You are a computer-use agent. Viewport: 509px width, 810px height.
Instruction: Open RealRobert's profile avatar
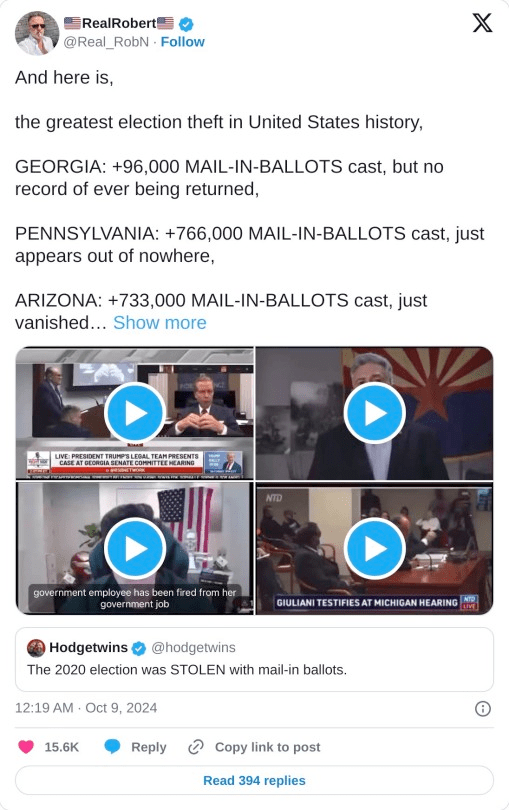click(x=37, y=33)
